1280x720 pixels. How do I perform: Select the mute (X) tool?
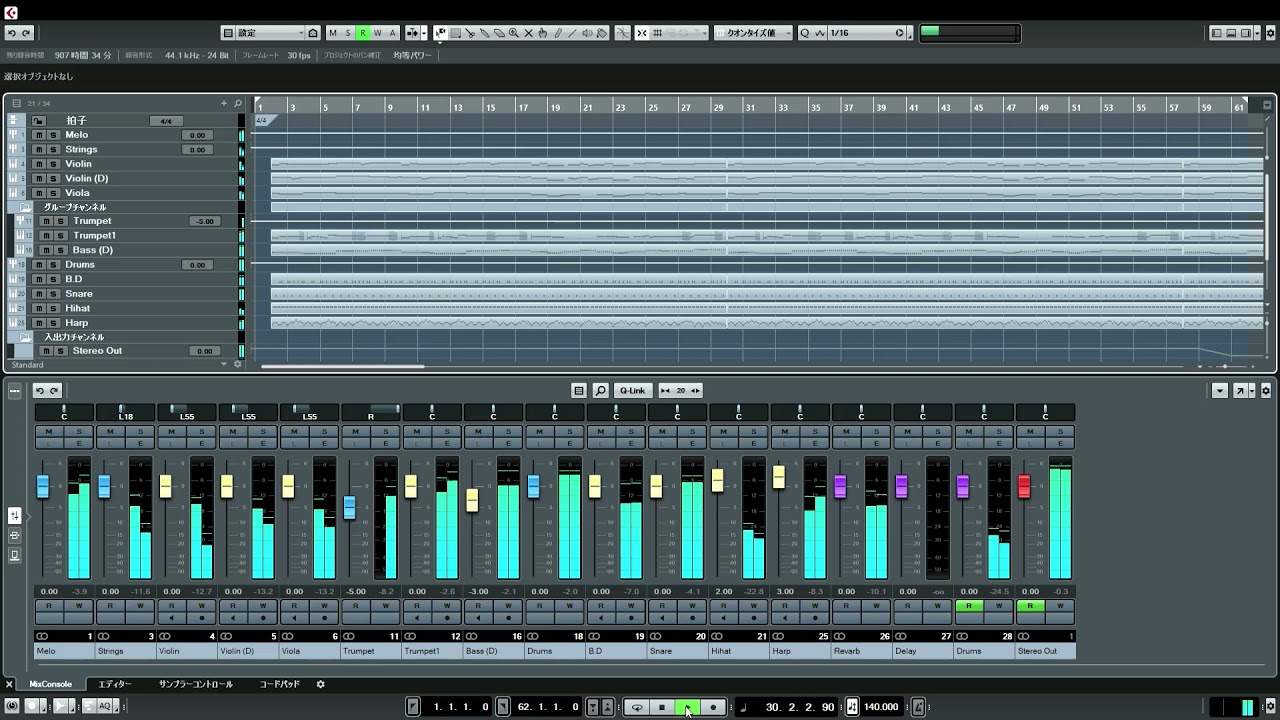(529, 33)
